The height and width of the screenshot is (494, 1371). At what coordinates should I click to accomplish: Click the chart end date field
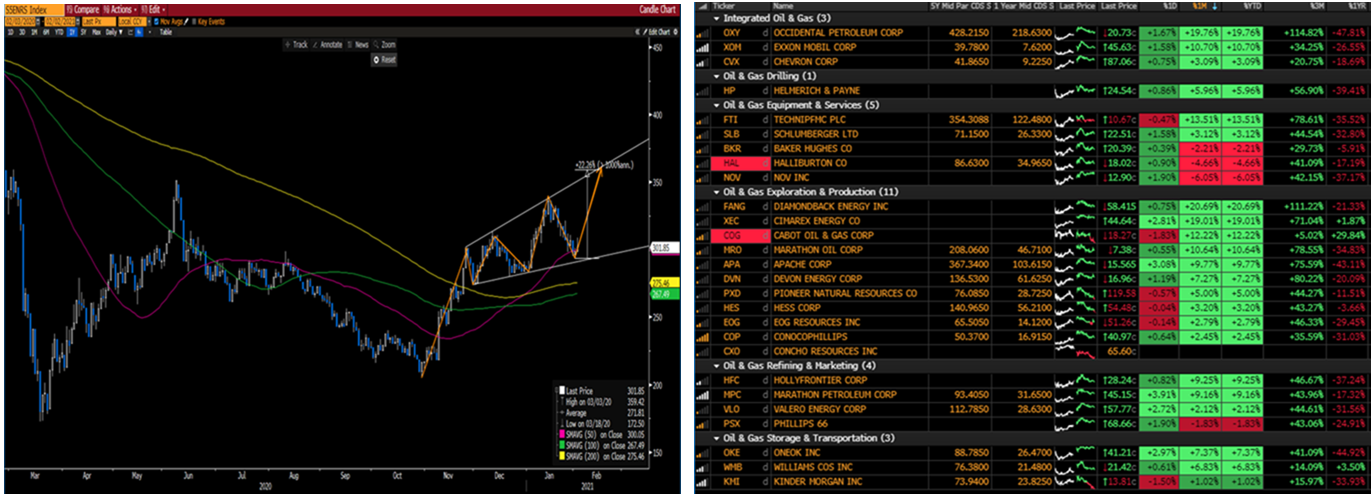pos(59,21)
